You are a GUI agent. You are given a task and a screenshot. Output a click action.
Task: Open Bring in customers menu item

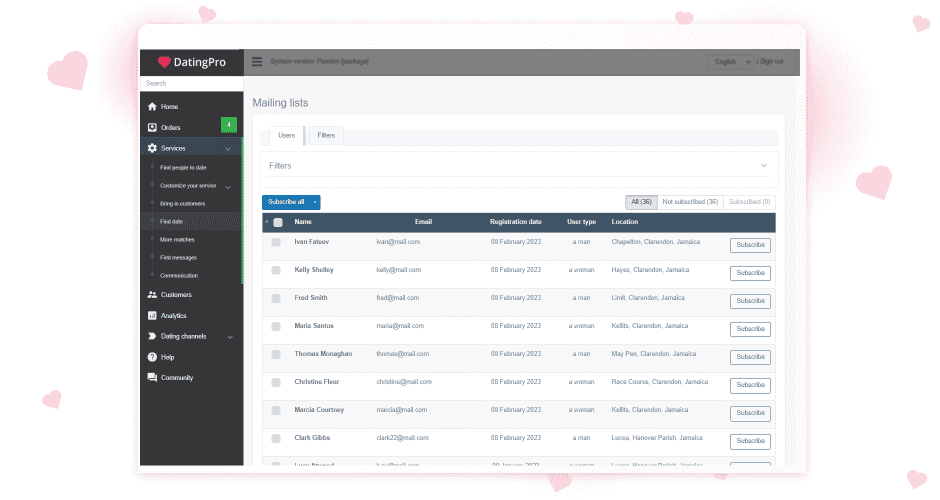coord(182,204)
